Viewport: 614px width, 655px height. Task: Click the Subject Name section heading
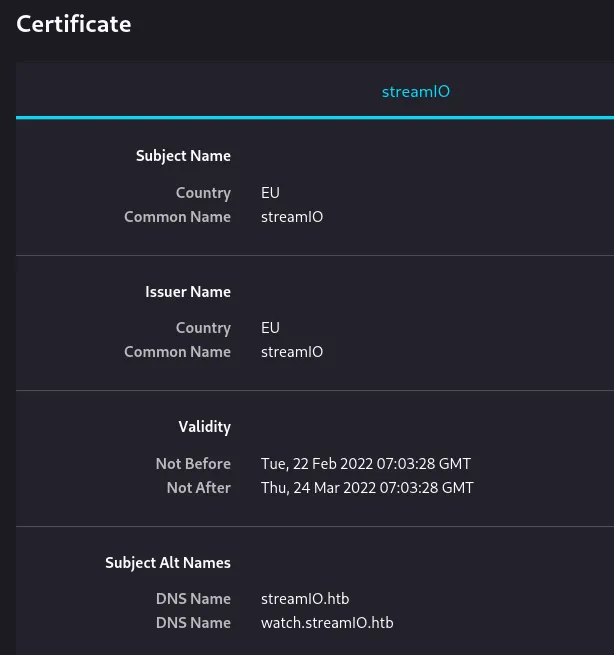tap(183, 156)
